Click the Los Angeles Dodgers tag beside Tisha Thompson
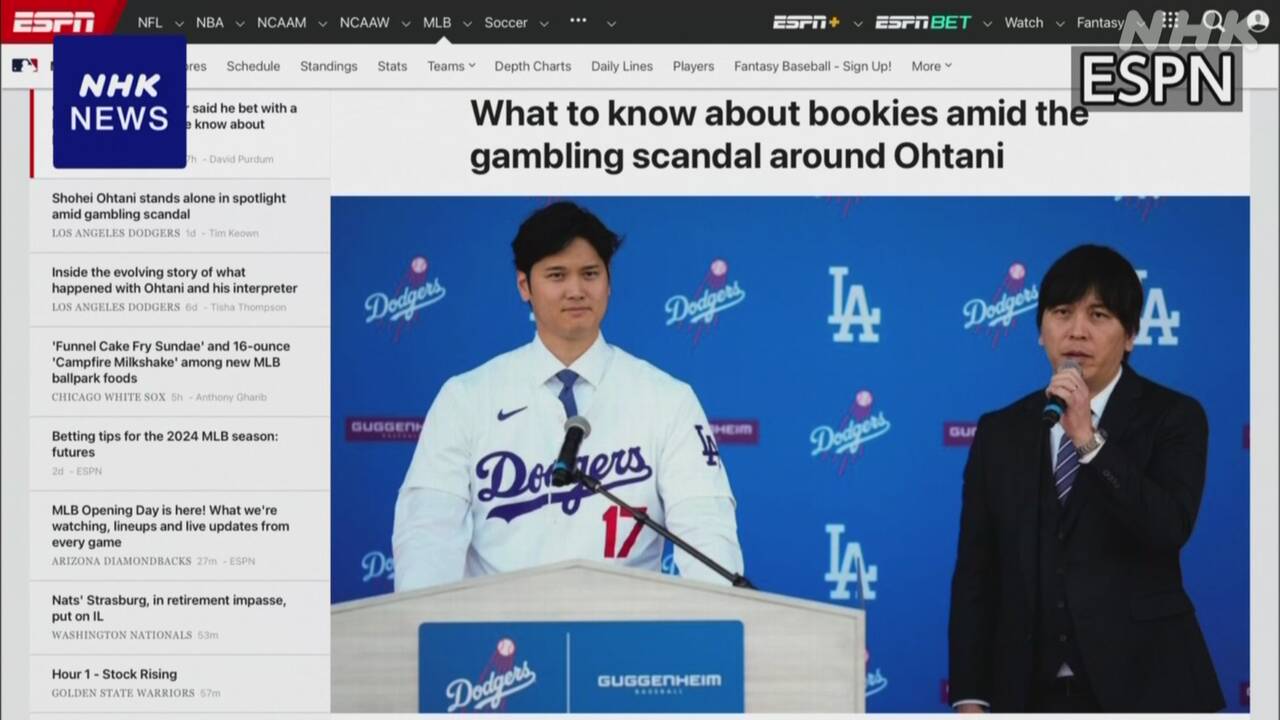Image resolution: width=1280 pixels, height=720 pixels. coord(116,307)
